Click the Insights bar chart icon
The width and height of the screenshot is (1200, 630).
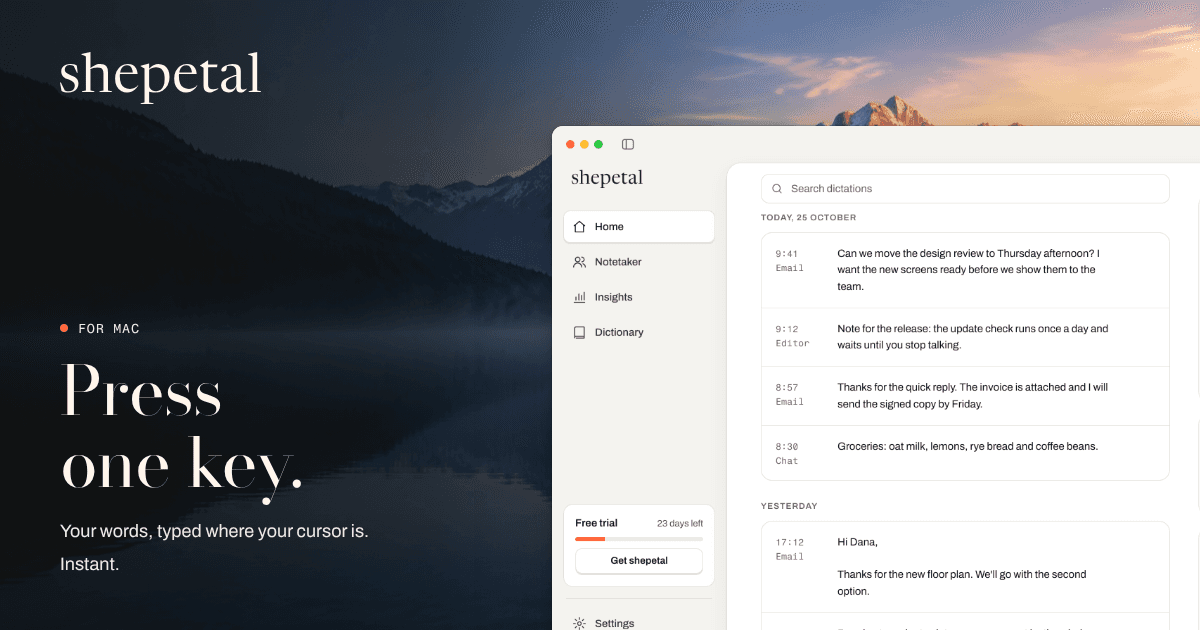click(579, 297)
